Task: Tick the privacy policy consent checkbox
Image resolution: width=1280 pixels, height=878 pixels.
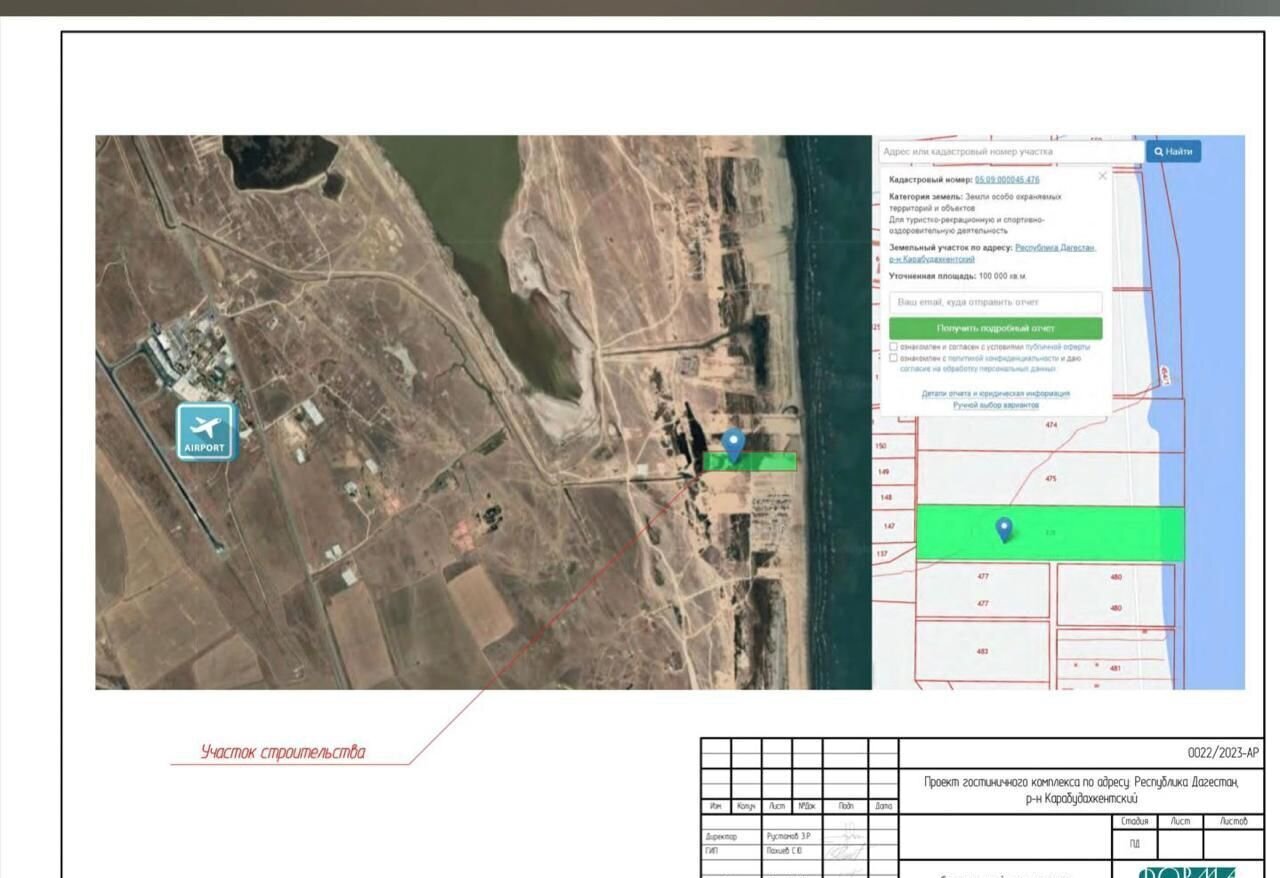Action: pos(893,358)
